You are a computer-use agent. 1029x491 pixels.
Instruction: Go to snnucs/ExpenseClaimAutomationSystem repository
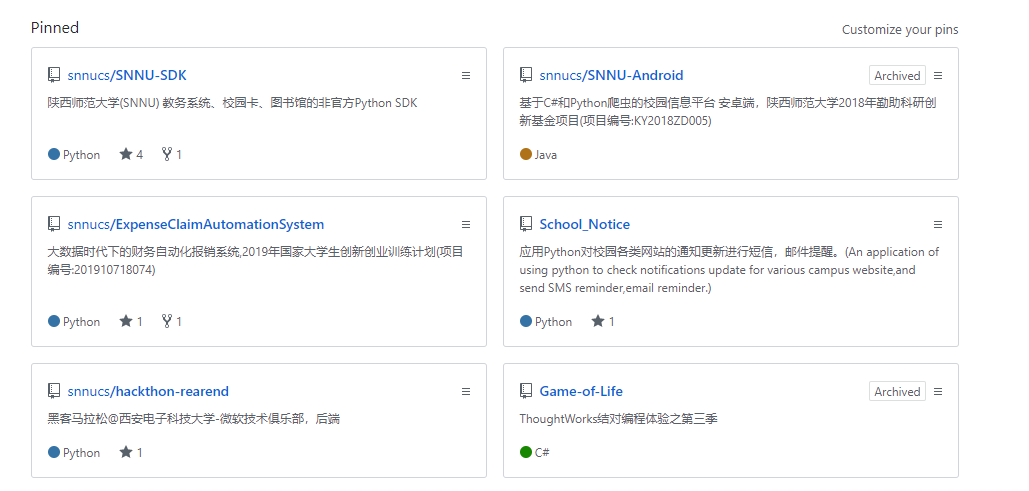point(195,224)
